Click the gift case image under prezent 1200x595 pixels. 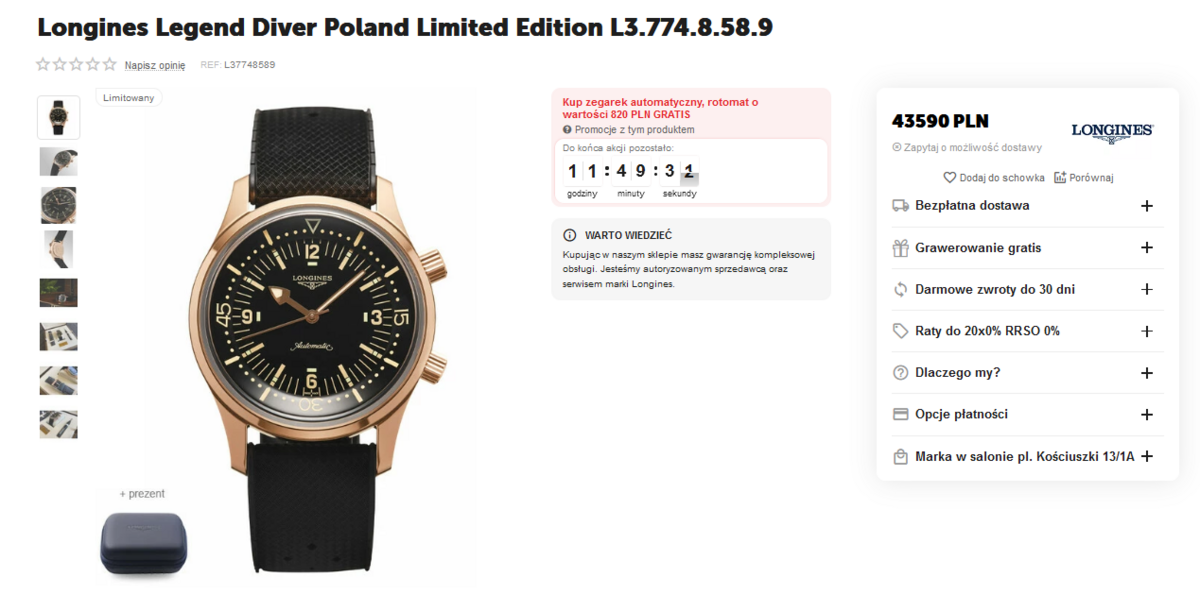coord(142,543)
